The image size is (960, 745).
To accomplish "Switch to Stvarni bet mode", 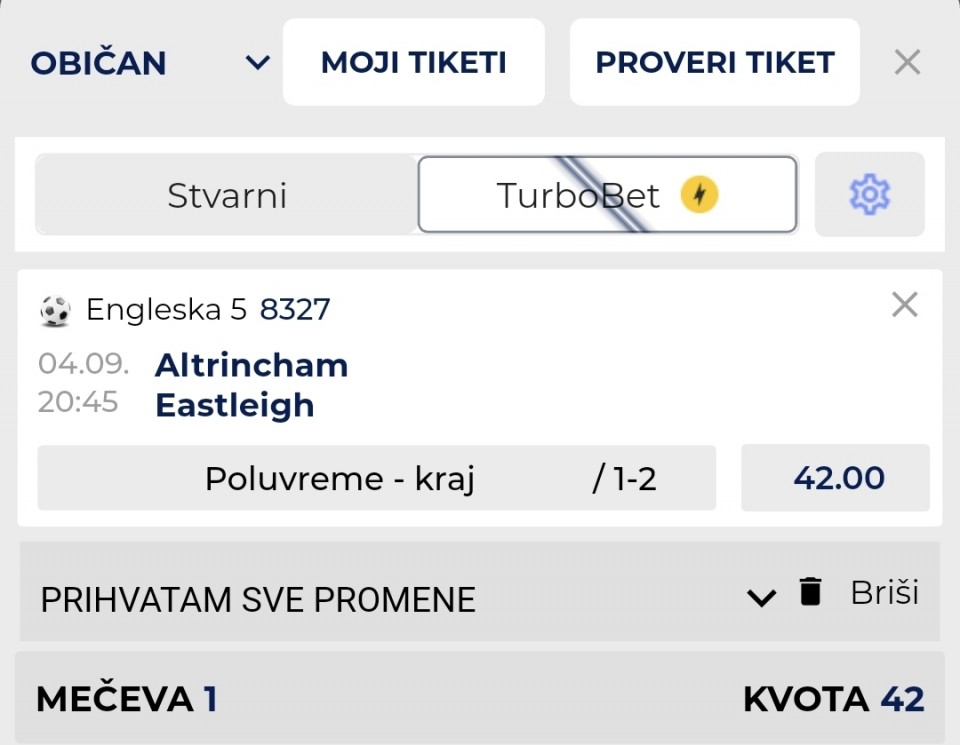I will (x=227, y=195).
